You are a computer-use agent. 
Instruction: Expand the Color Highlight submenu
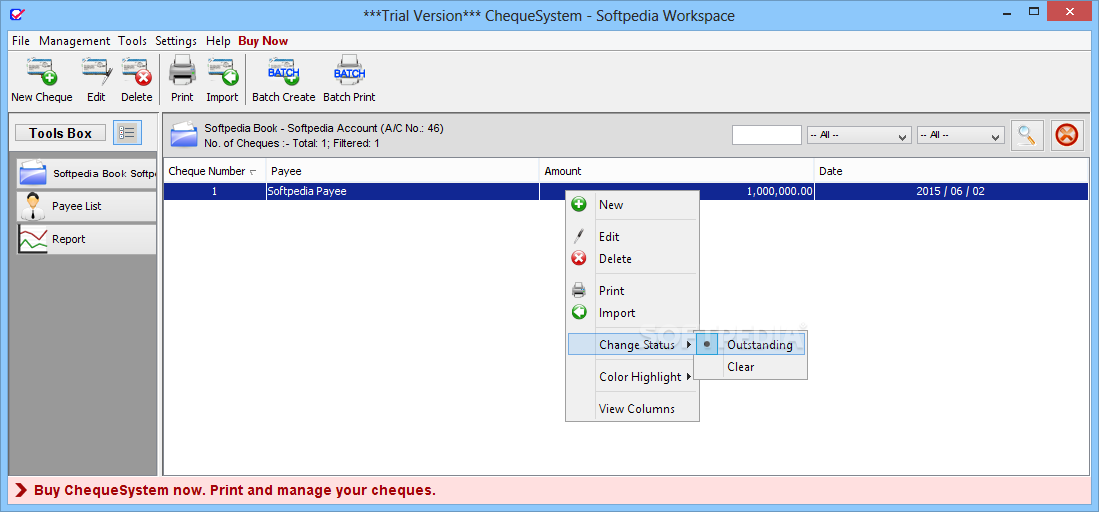(632, 377)
